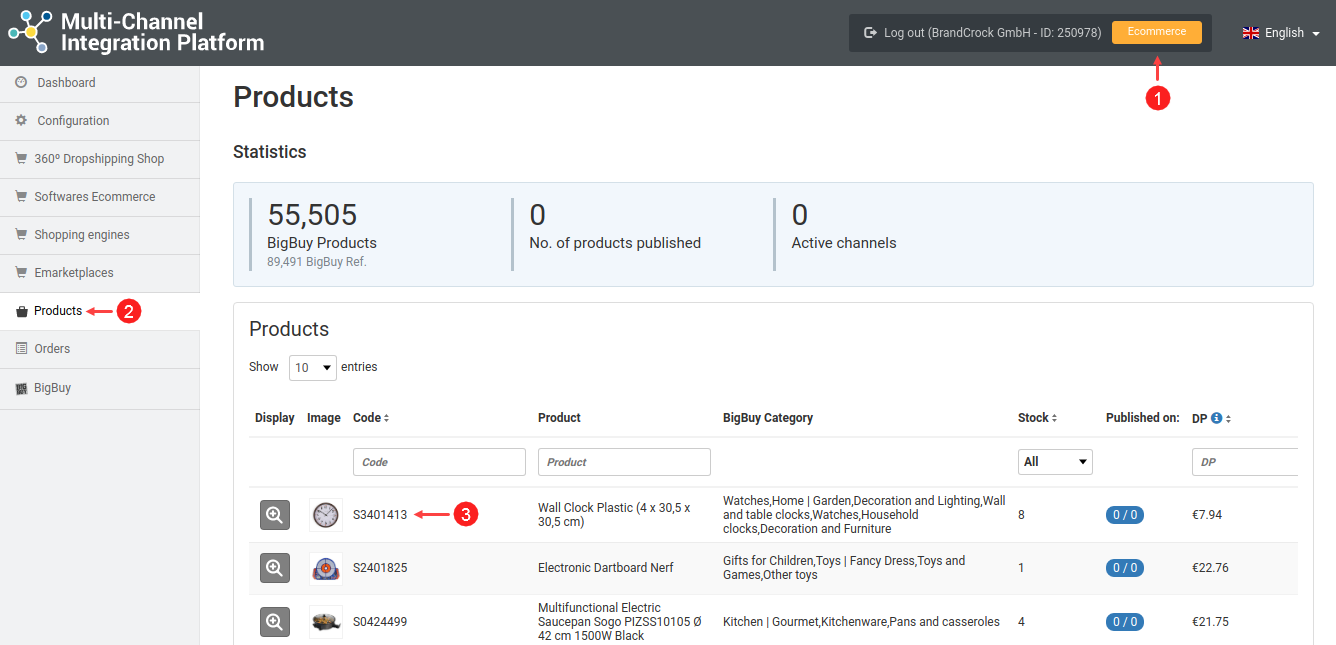Screen dimensions: 1336x645
Task: Open Dashboard in the sidebar
Action: point(66,83)
